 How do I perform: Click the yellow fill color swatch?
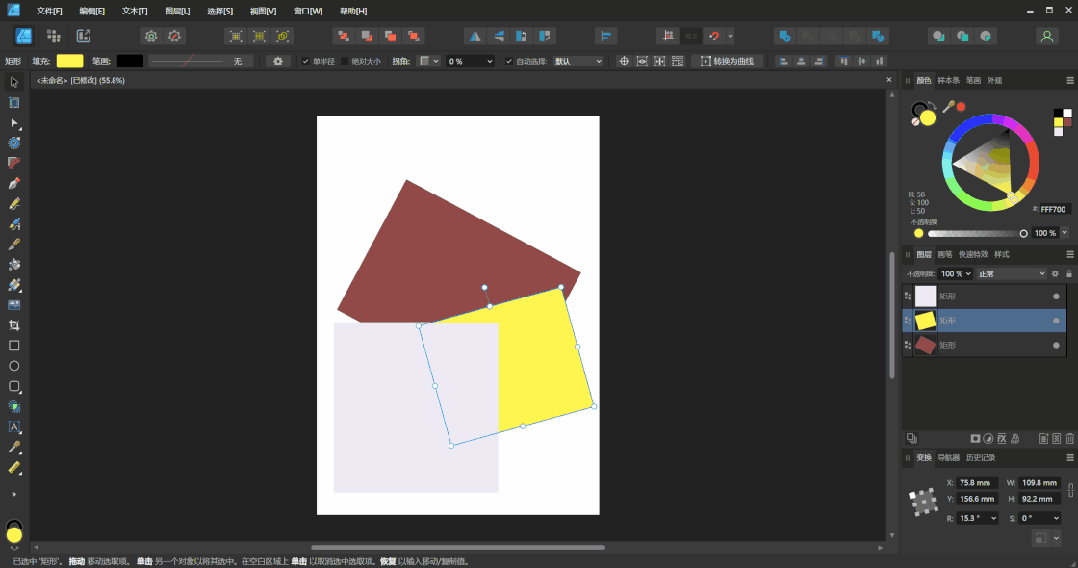(70, 61)
